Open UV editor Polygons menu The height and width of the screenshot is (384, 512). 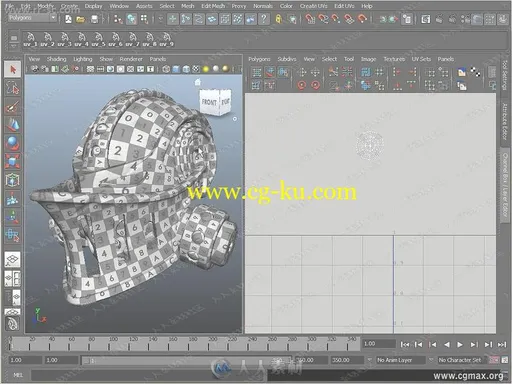click(x=259, y=59)
